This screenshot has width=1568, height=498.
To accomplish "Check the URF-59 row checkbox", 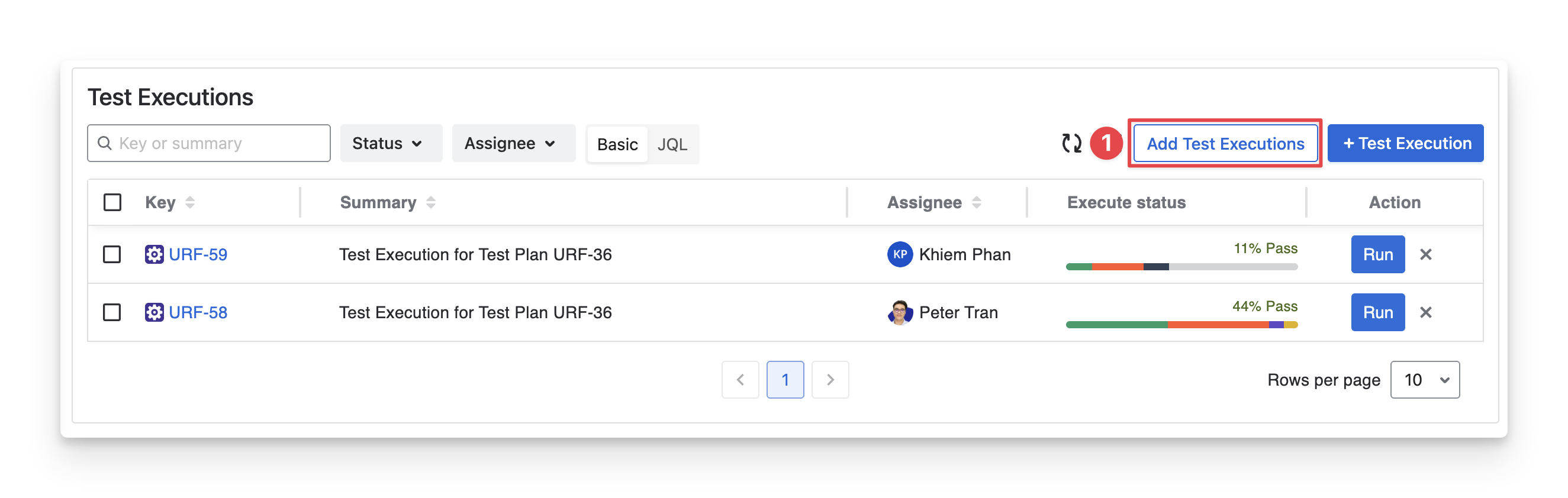I will click(x=112, y=254).
